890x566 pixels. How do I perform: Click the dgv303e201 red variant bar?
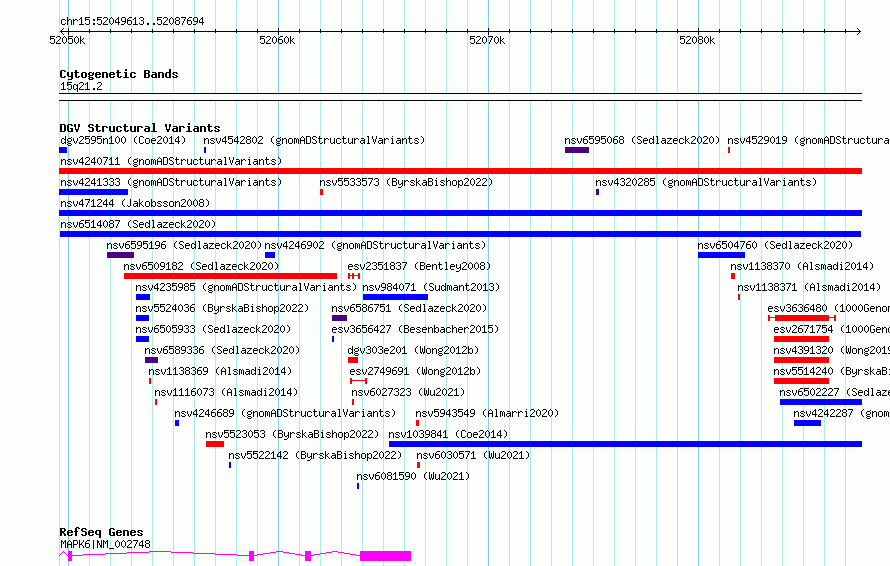click(353, 360)
